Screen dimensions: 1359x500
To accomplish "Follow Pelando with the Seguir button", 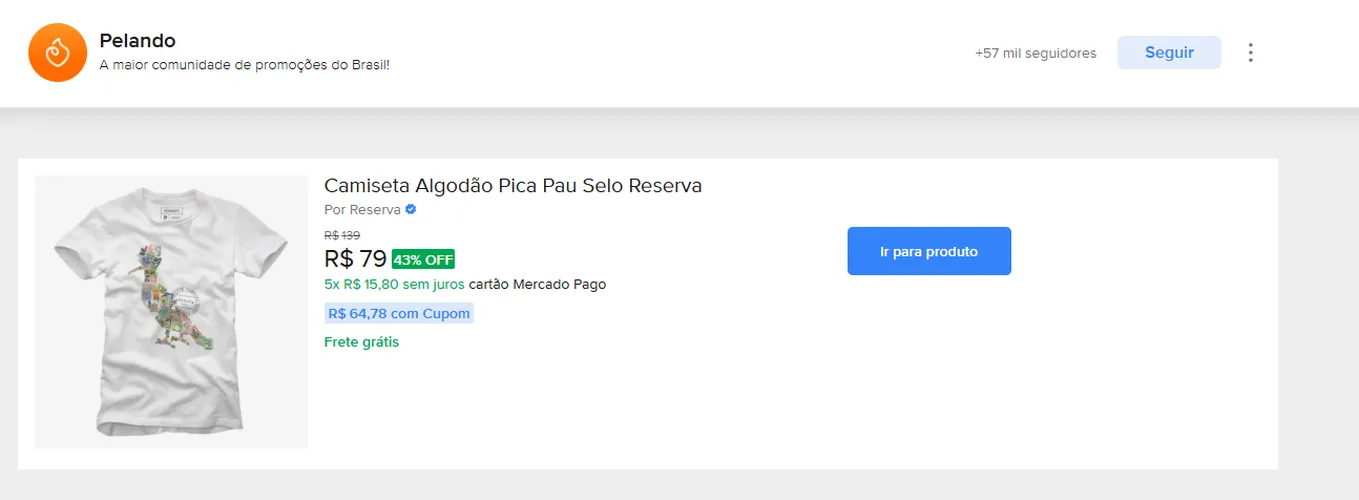I will (x=1169, y=52).
